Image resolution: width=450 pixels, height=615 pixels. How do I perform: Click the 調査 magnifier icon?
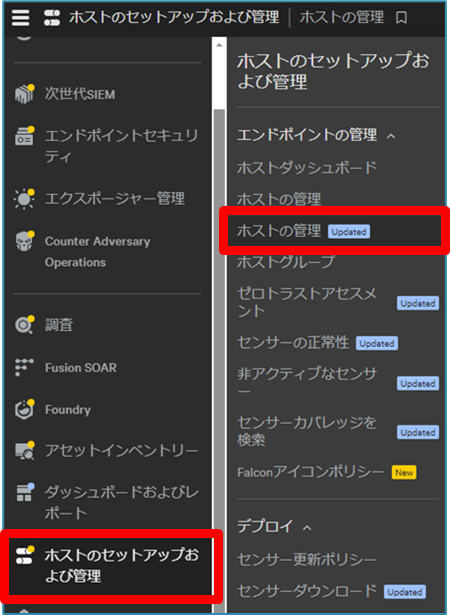[25, 325]
